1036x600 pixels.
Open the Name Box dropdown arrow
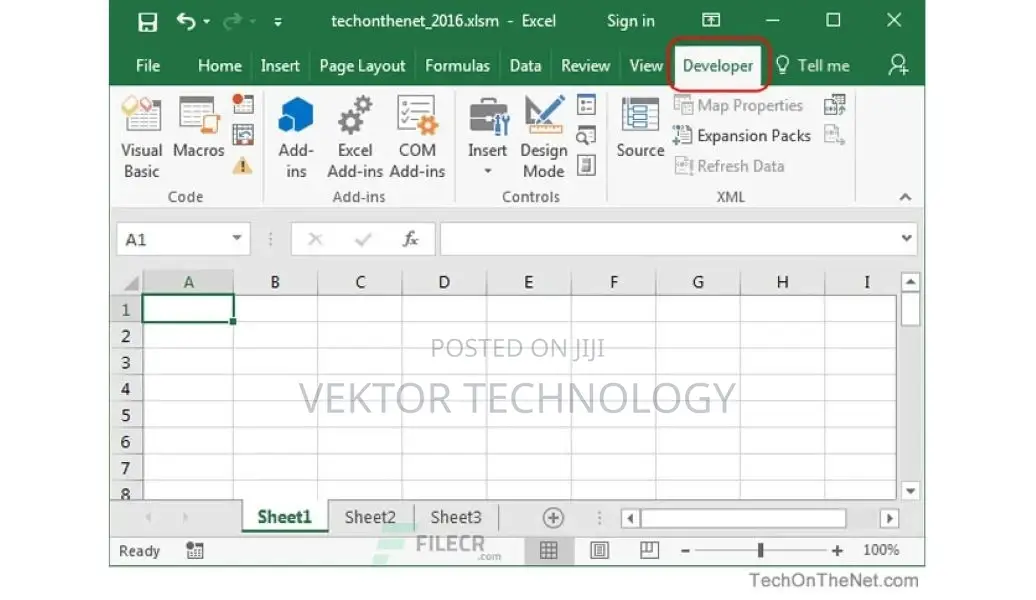pos(237,238)
